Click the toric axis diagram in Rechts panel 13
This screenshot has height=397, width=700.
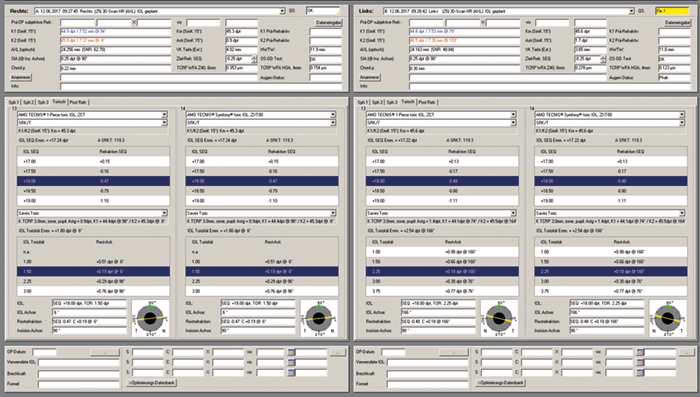(150, 318)
